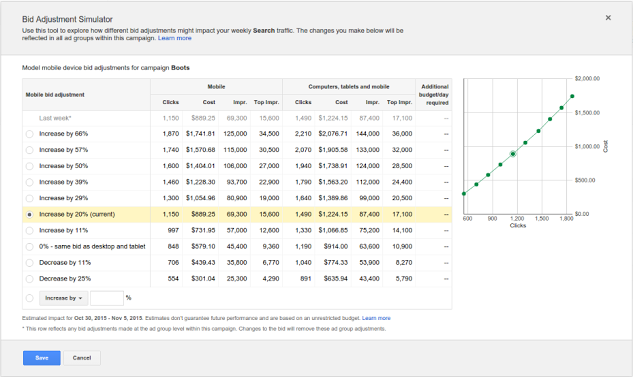Click the Additional budget/day required header

pos(434,94)
